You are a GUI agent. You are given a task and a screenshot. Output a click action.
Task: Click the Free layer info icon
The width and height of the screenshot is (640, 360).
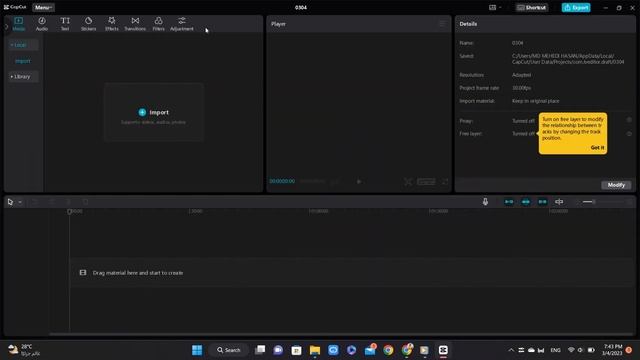click(x=629, y=133)
